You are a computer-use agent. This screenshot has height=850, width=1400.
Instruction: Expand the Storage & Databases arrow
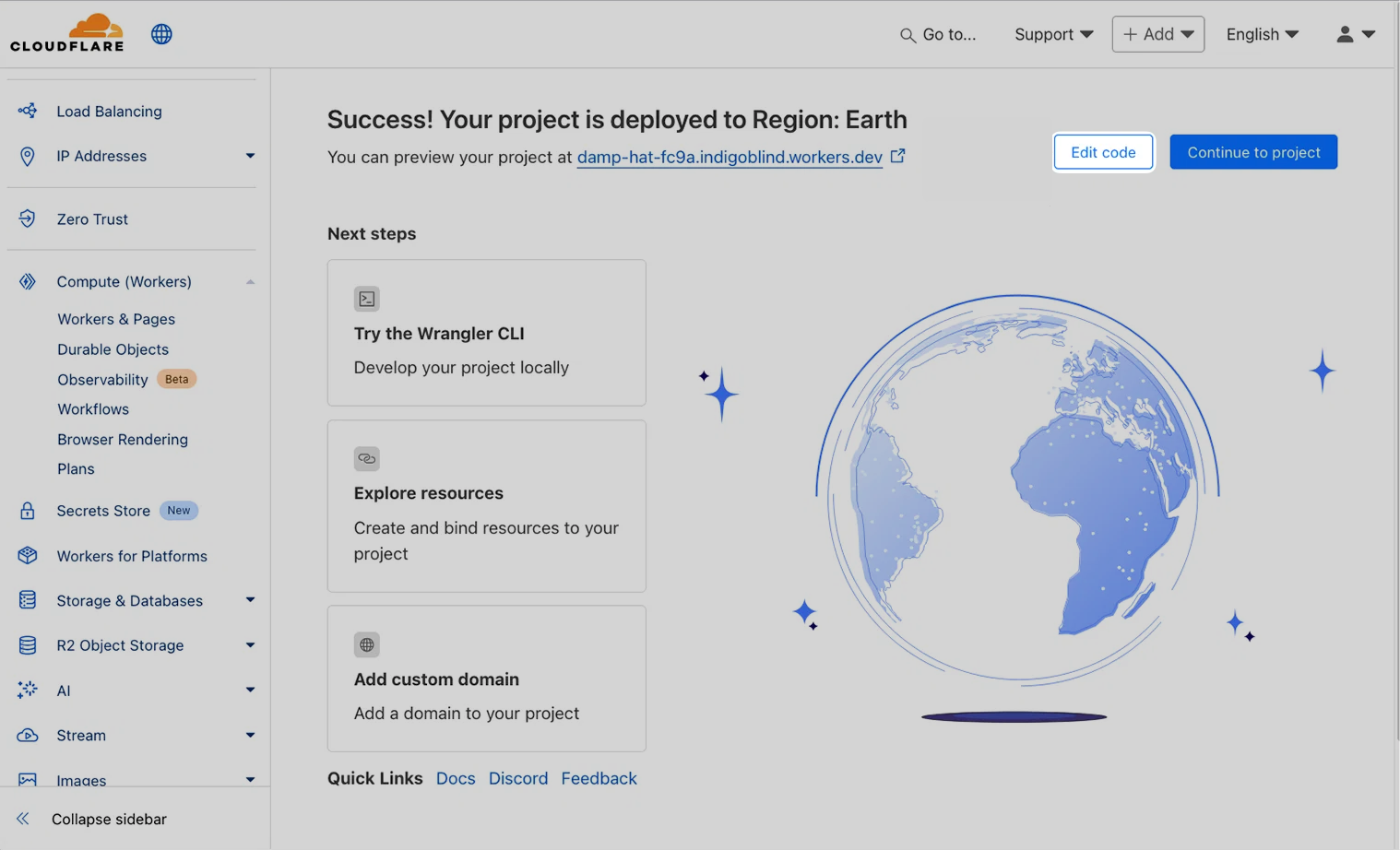pos(250,600)
